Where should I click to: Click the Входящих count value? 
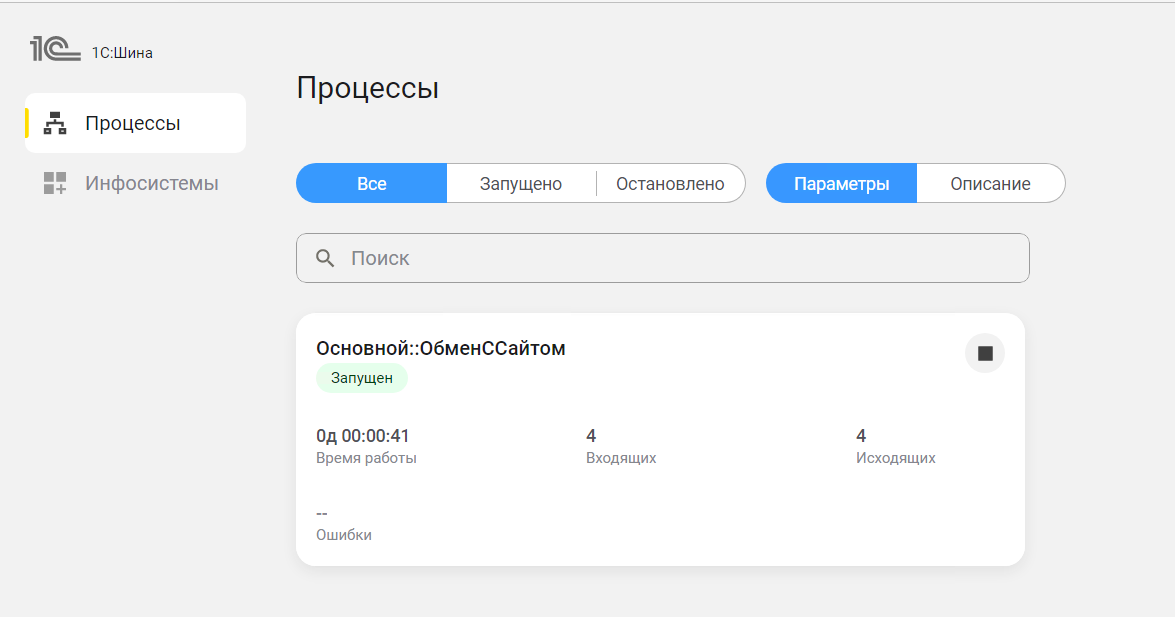point(591,436)
